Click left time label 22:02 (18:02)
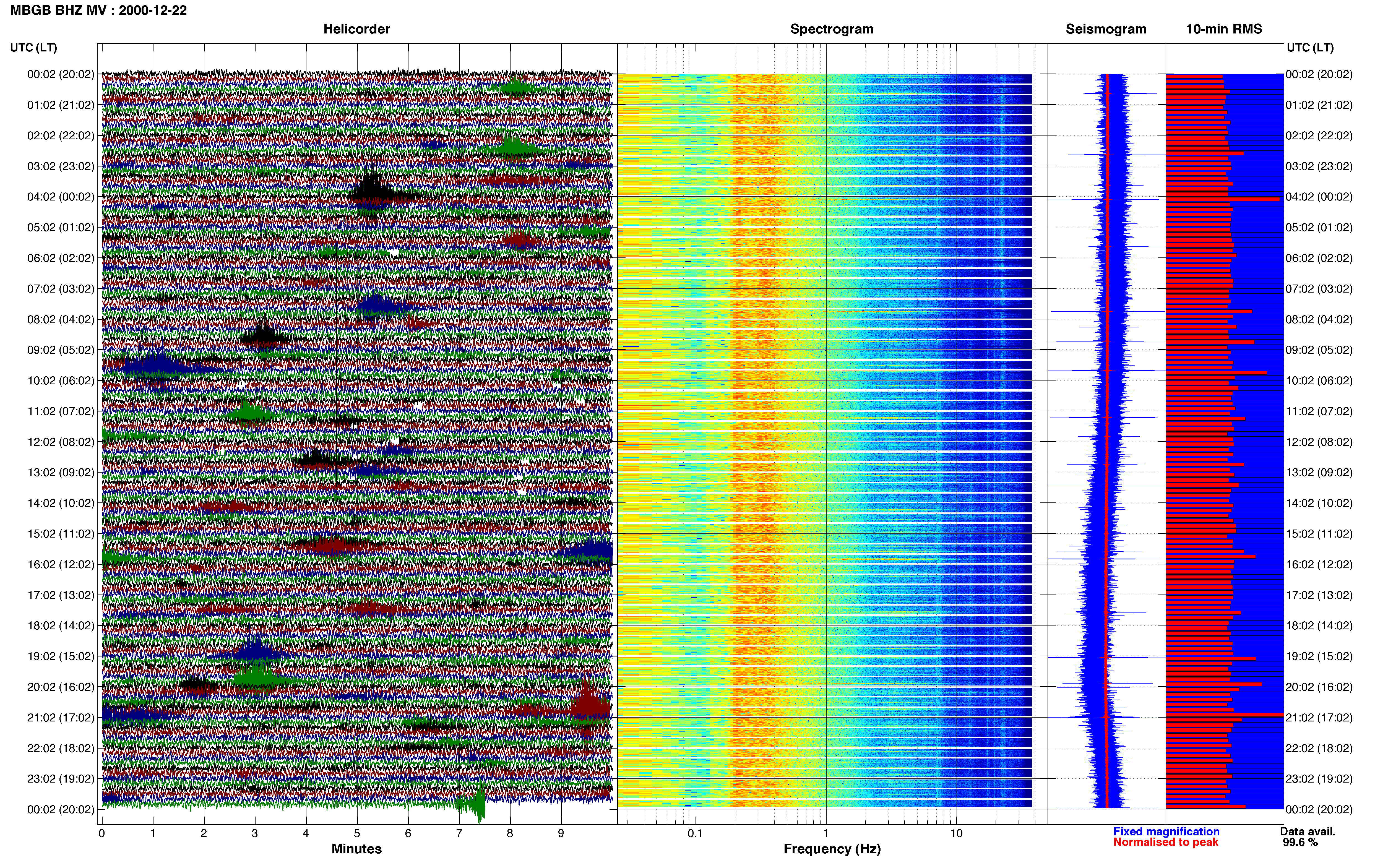Screen dimensions: 1388x868 (61, 749)
